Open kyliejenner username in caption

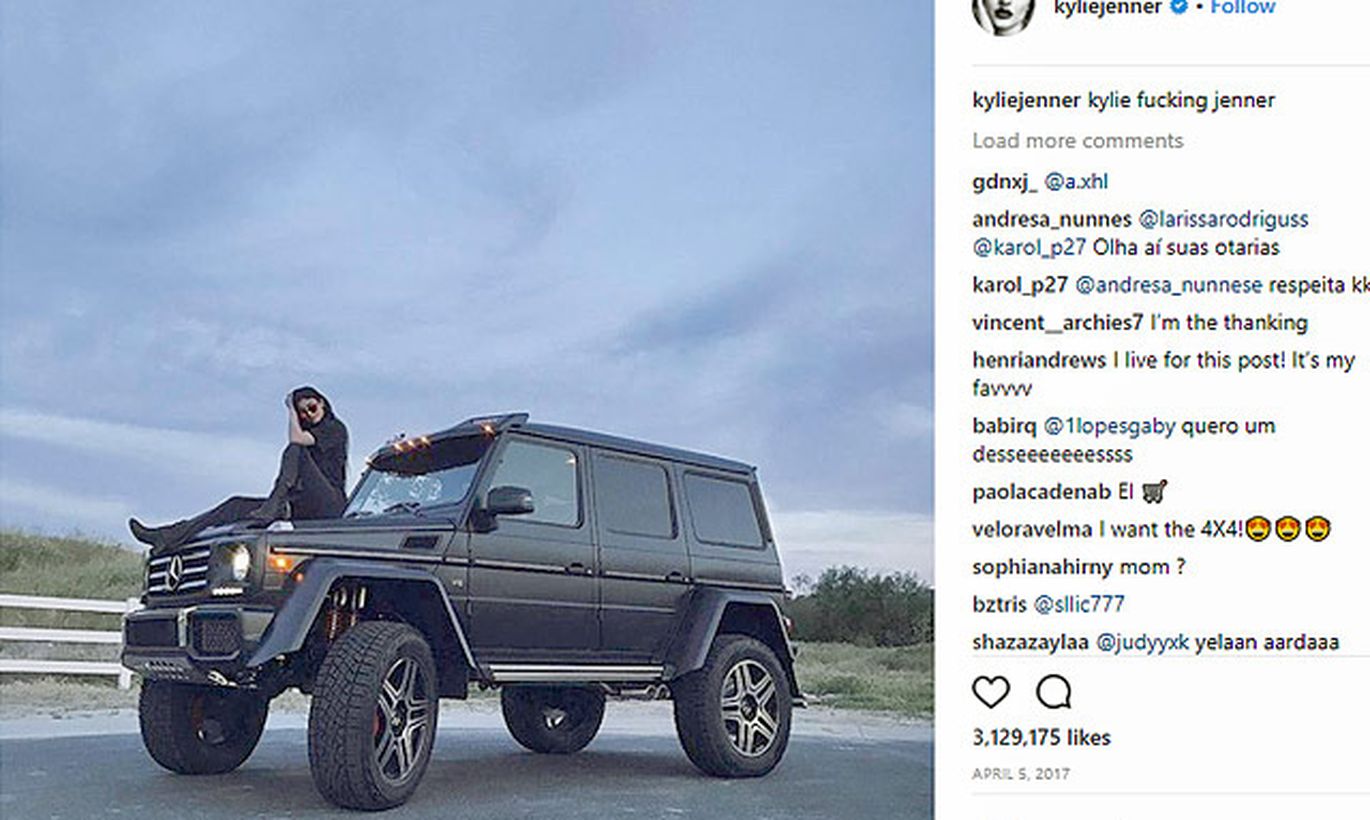coord(1026,101)
